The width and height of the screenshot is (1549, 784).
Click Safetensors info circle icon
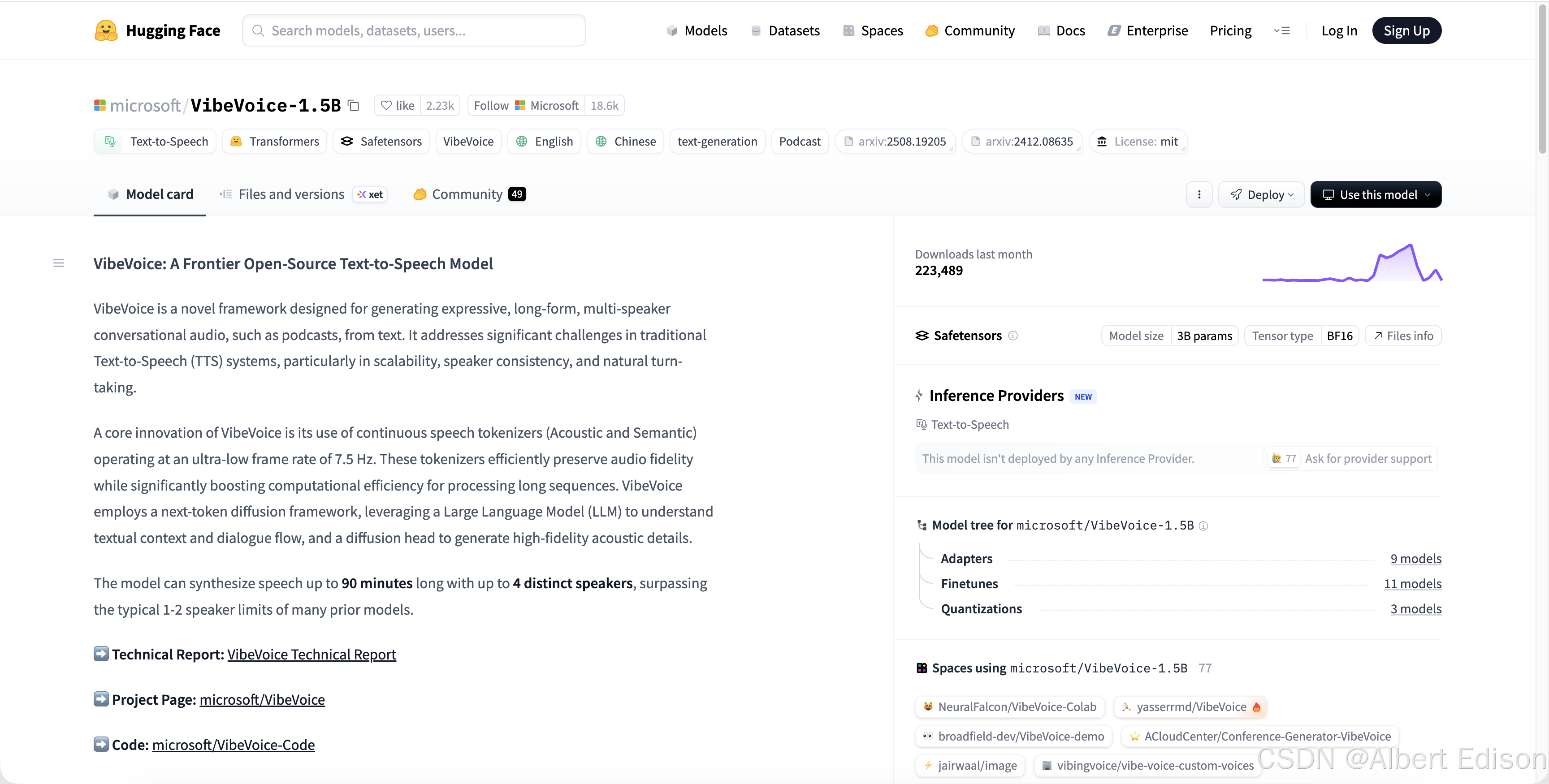1012,336
